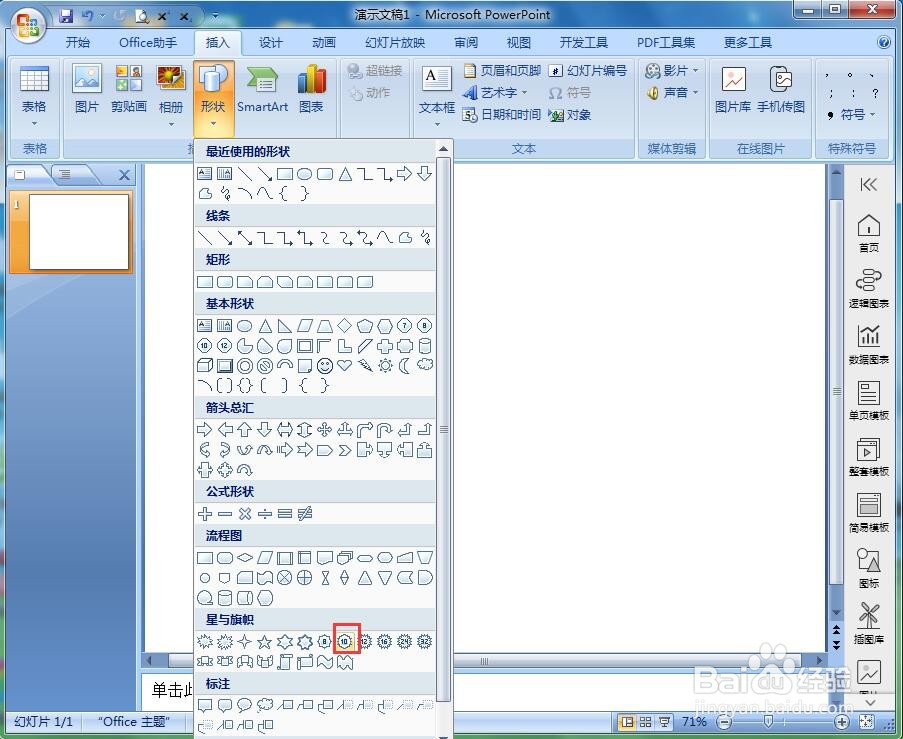The width and height of the screenshot is (903, 739).
Task: Select the moon shape
Action: (x=405, y=365)
